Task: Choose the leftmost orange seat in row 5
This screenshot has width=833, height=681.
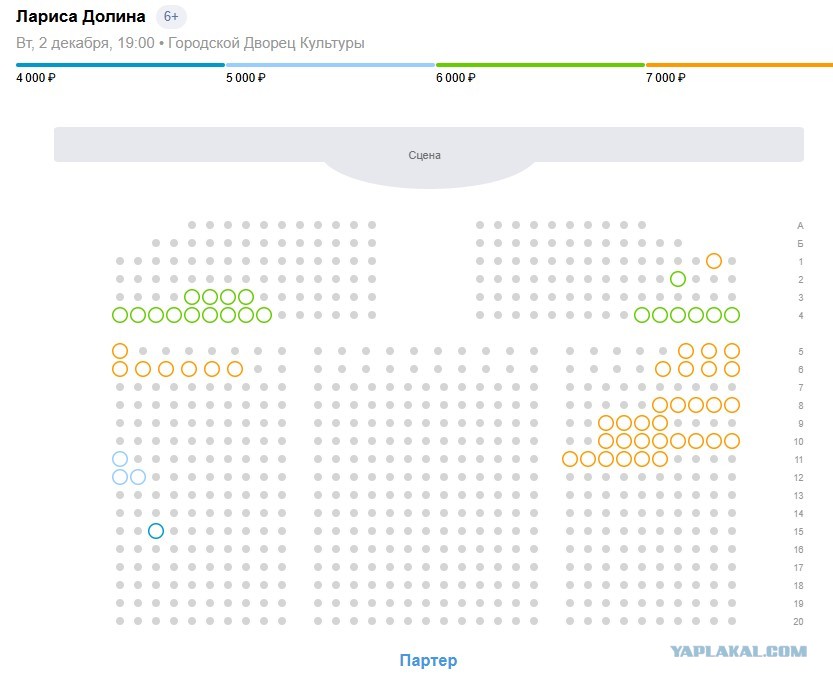Action: [120, 351]
